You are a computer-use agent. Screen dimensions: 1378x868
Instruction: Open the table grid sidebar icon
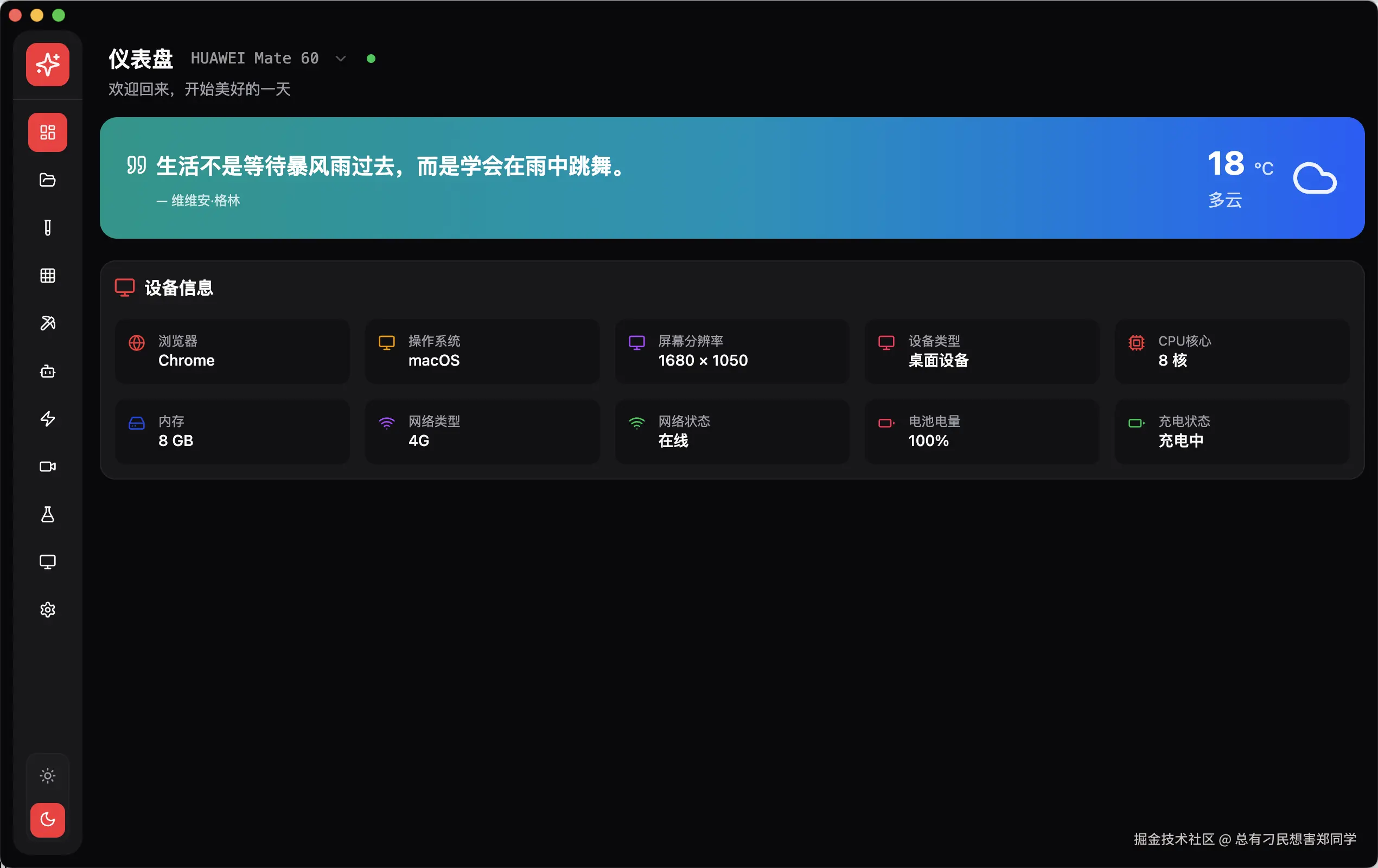pyautogui.click(x=48, y=276)
